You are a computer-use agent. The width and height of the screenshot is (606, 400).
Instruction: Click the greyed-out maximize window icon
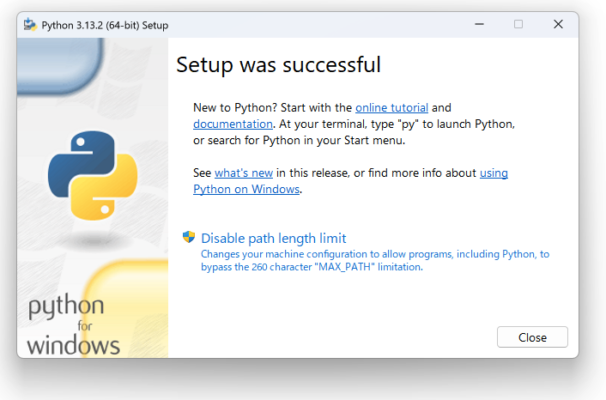point(518,24)
